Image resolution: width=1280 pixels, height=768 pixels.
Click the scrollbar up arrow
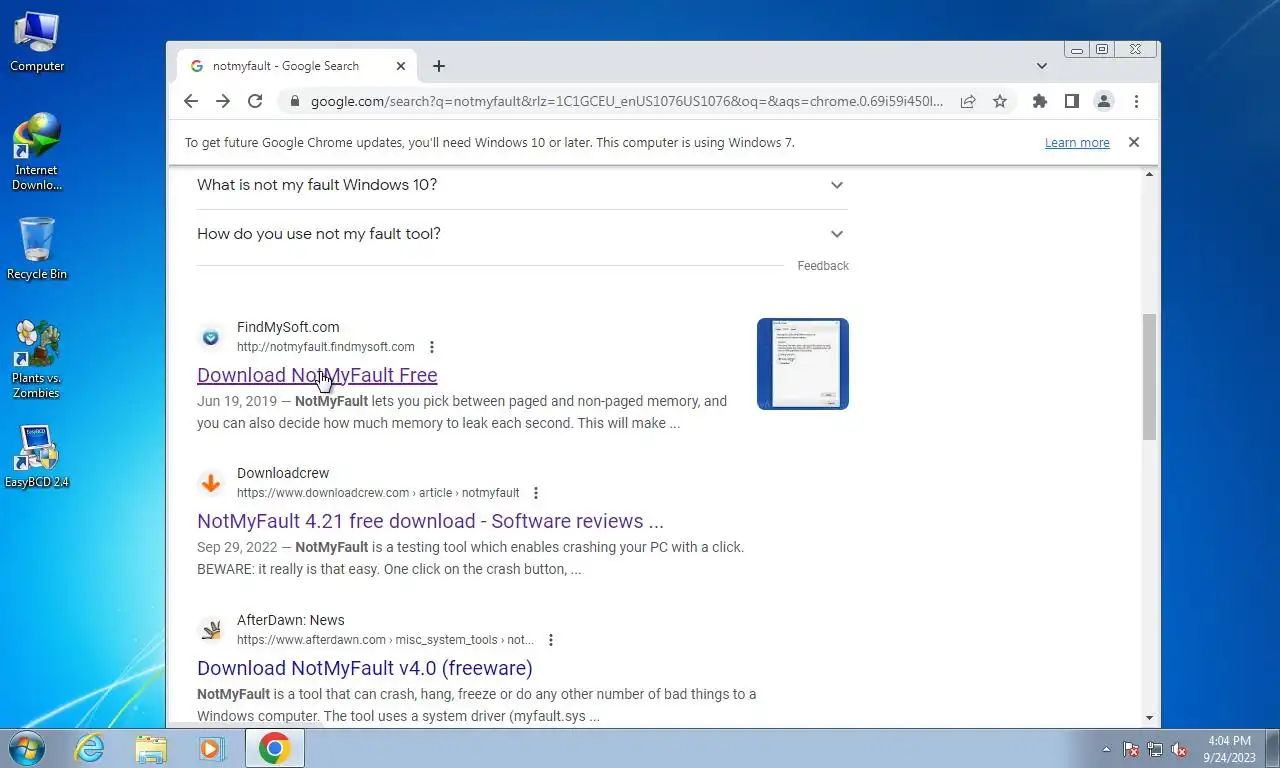(1150, 175)
